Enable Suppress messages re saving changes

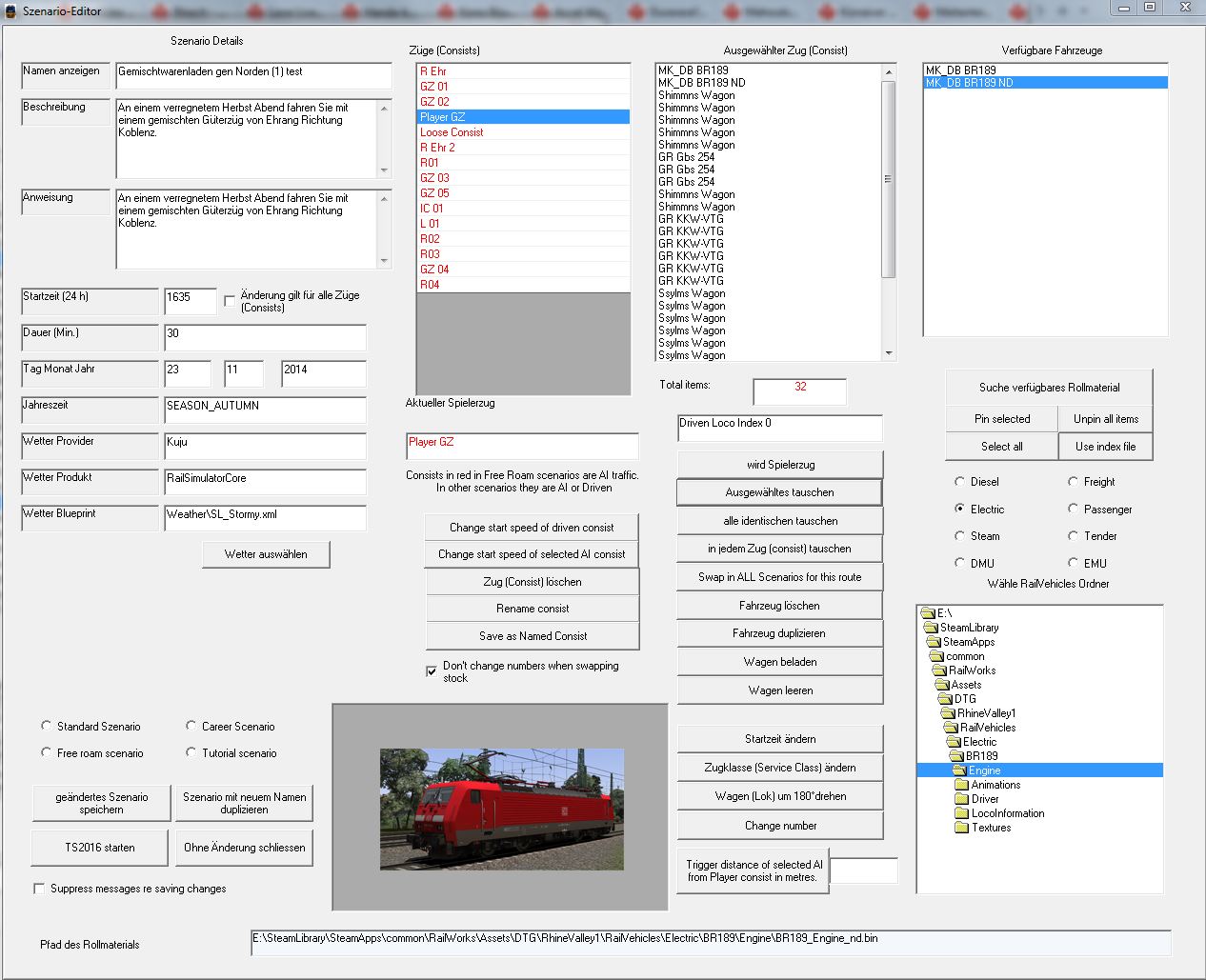39,889
